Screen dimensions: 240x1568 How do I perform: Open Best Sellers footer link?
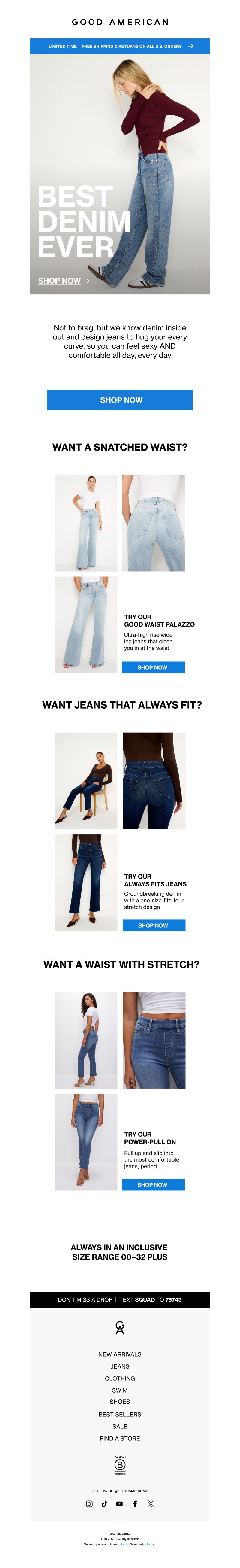[120, 1414]
